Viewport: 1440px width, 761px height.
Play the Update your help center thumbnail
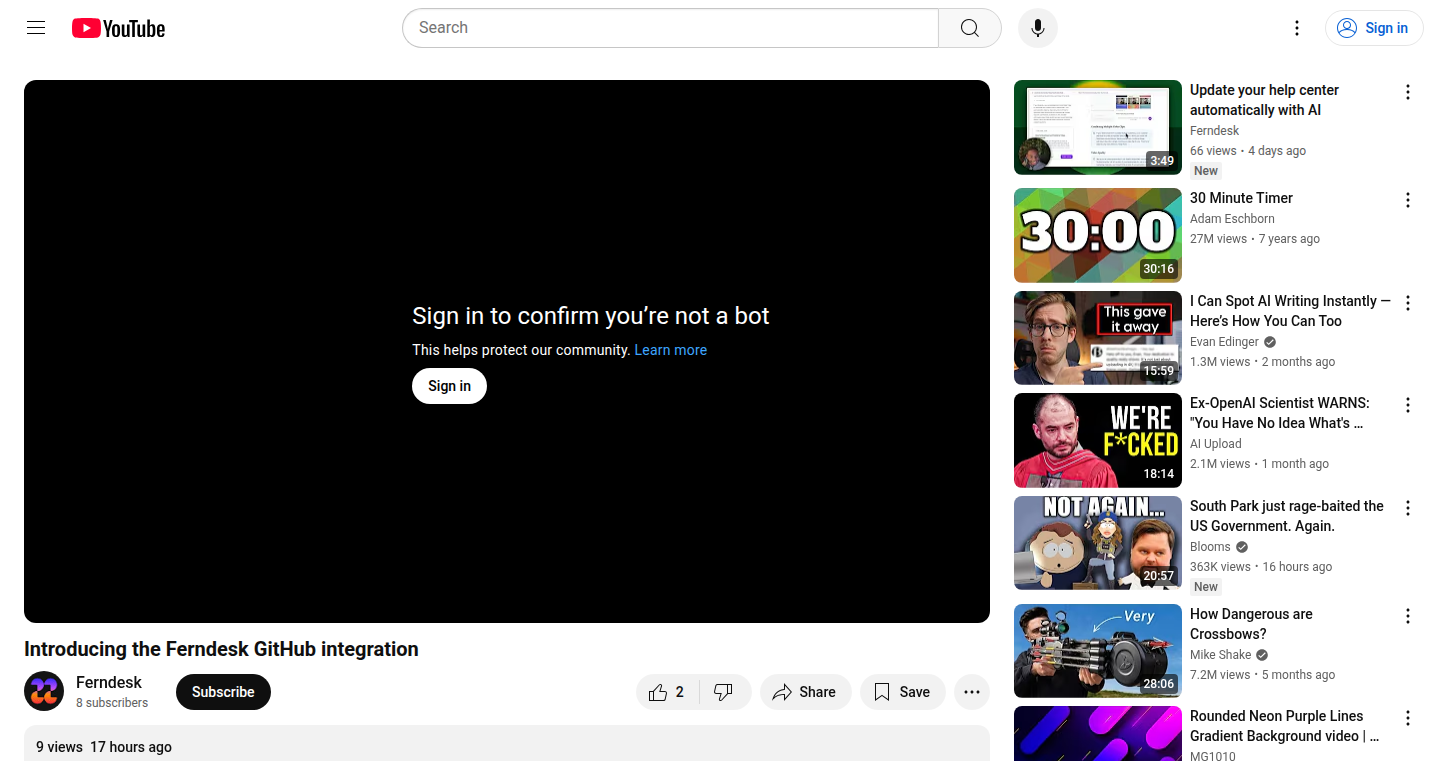pos(1098,127)
